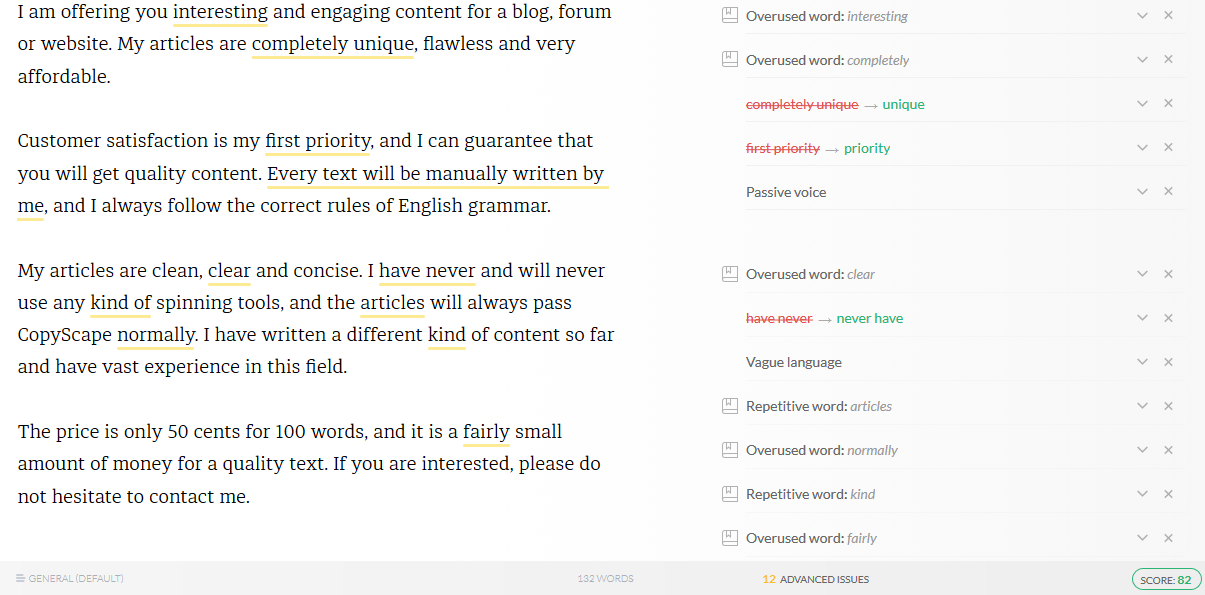
Task: Expand the 'have never → never have' suggestion
Action: pos(1142,318)
